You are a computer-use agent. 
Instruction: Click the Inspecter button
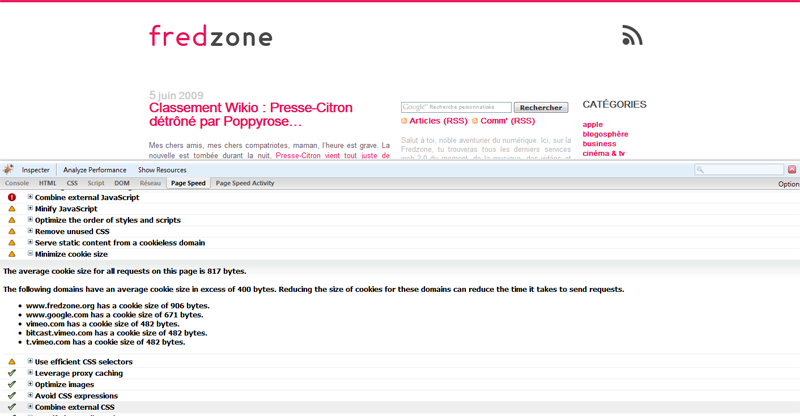pyautogui.click(x=35, y=170)
